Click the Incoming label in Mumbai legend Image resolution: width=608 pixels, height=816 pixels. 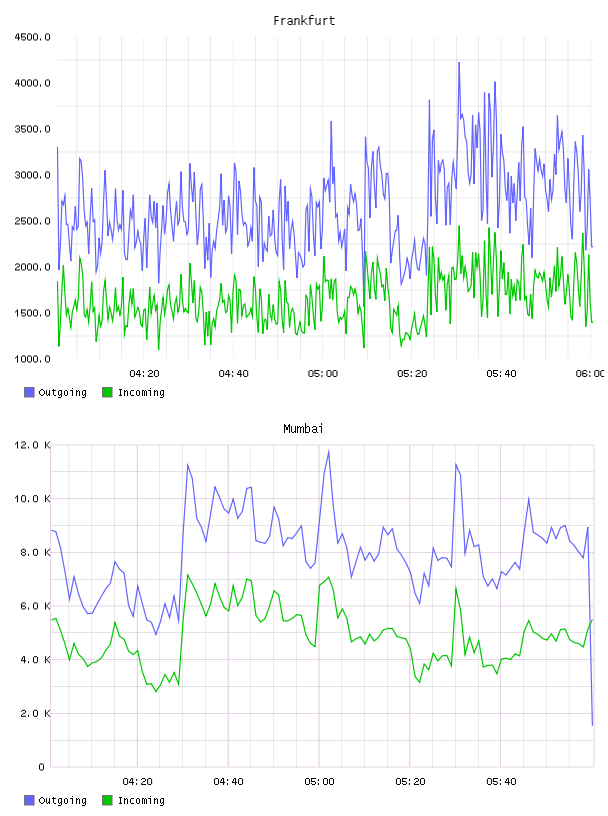pos(141,801)
